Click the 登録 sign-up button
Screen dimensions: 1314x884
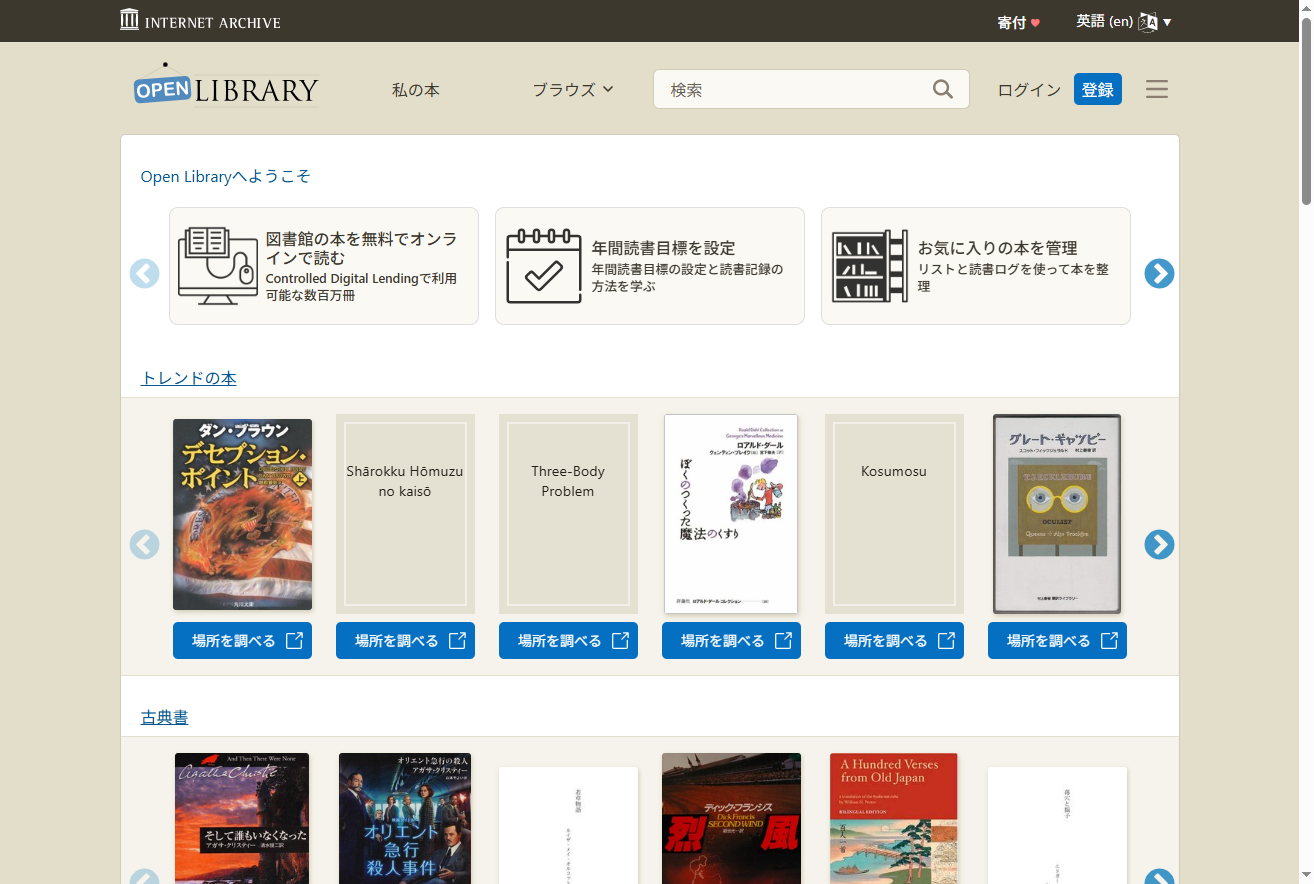coord(1098,89)
